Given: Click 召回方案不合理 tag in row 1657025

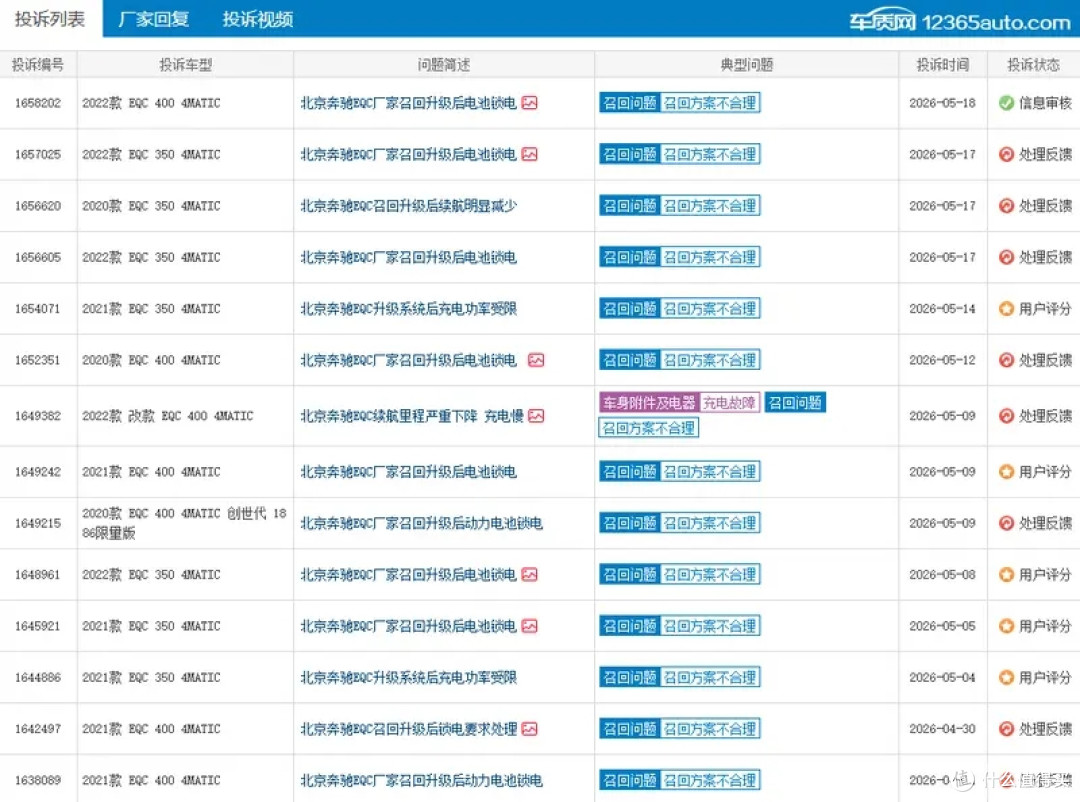Looking at the screenshot, I should tap(710, 154).
